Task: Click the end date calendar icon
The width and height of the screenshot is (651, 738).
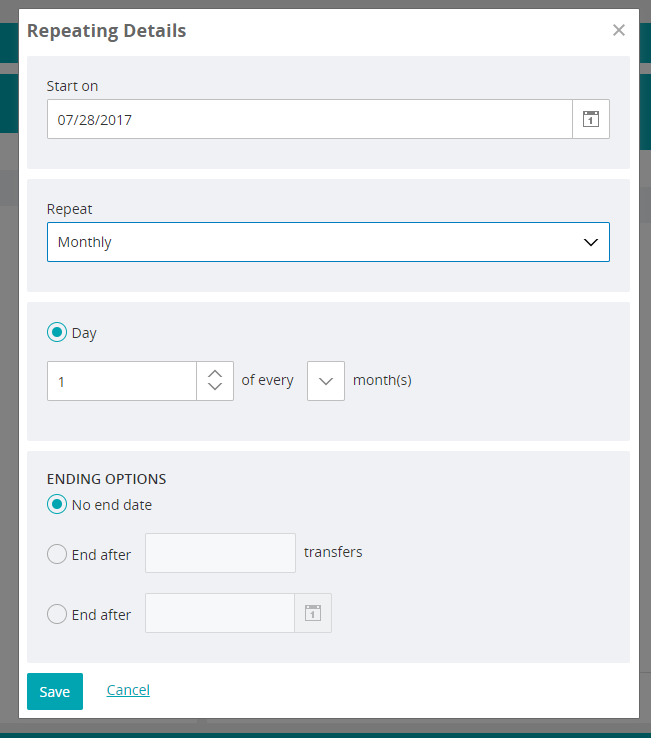Action: coord(312,613)
